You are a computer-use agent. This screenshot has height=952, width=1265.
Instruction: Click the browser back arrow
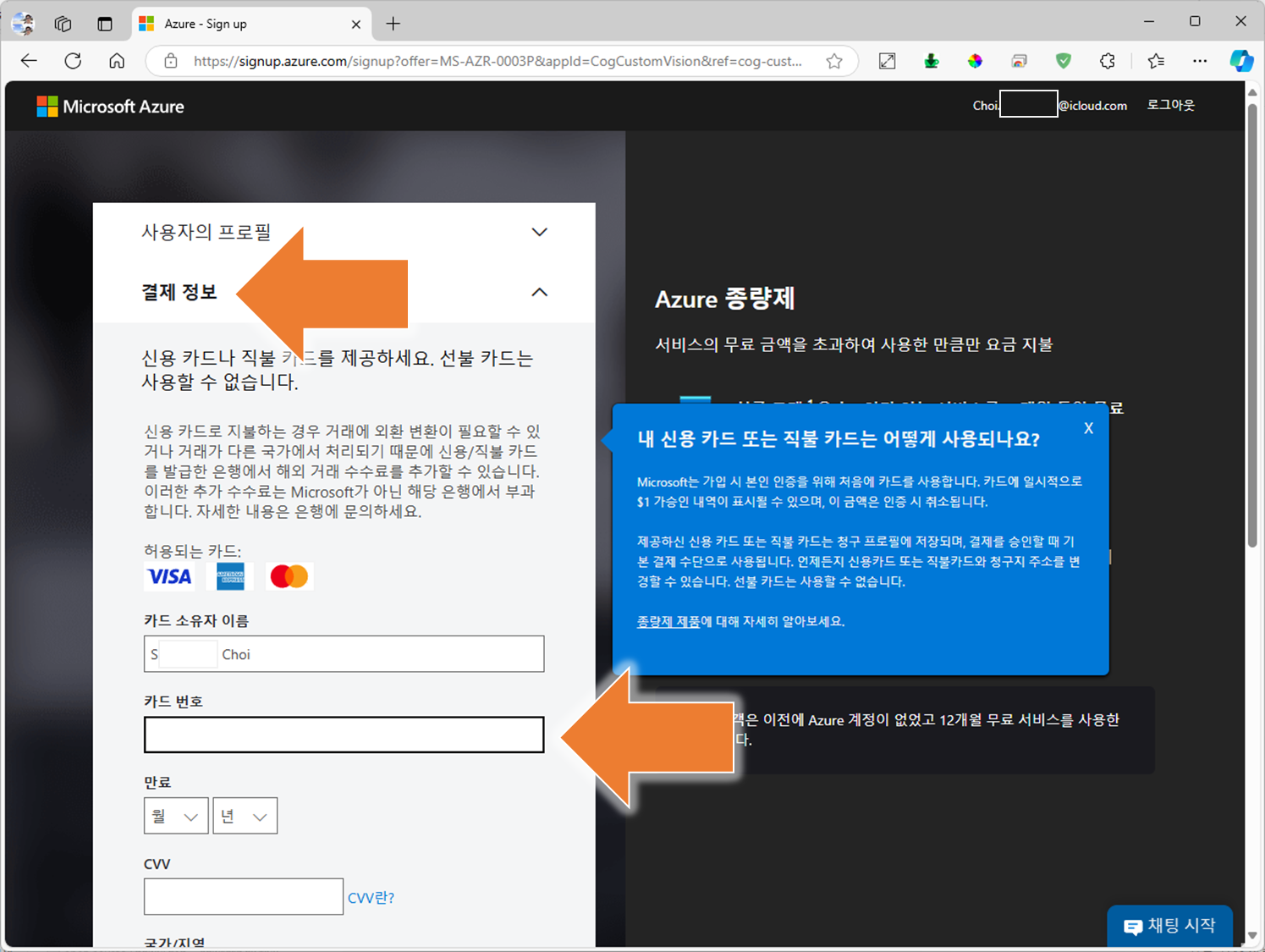(x=29, y=61)
